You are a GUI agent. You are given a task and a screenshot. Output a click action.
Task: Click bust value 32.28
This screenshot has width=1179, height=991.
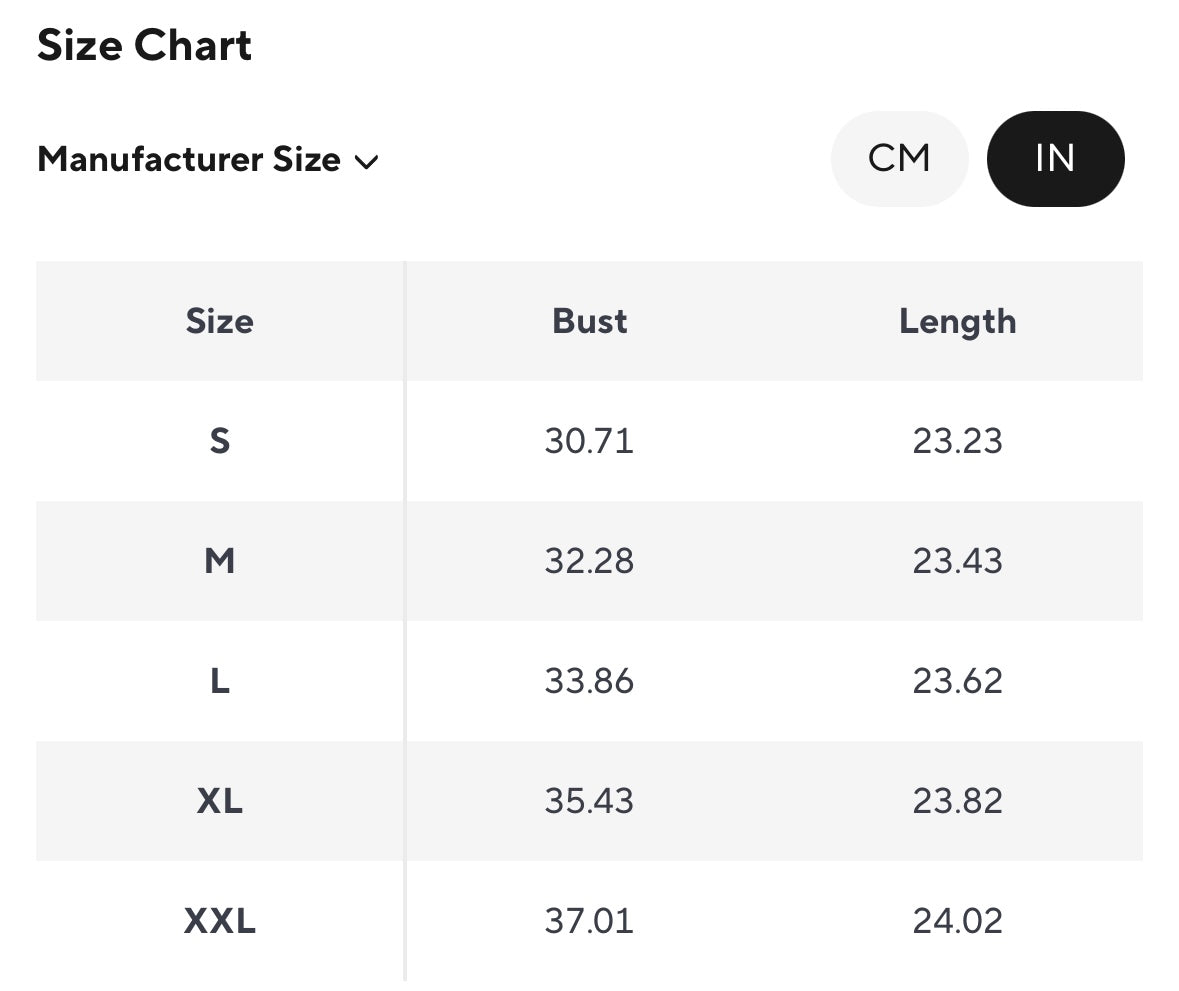coord(589,561)
